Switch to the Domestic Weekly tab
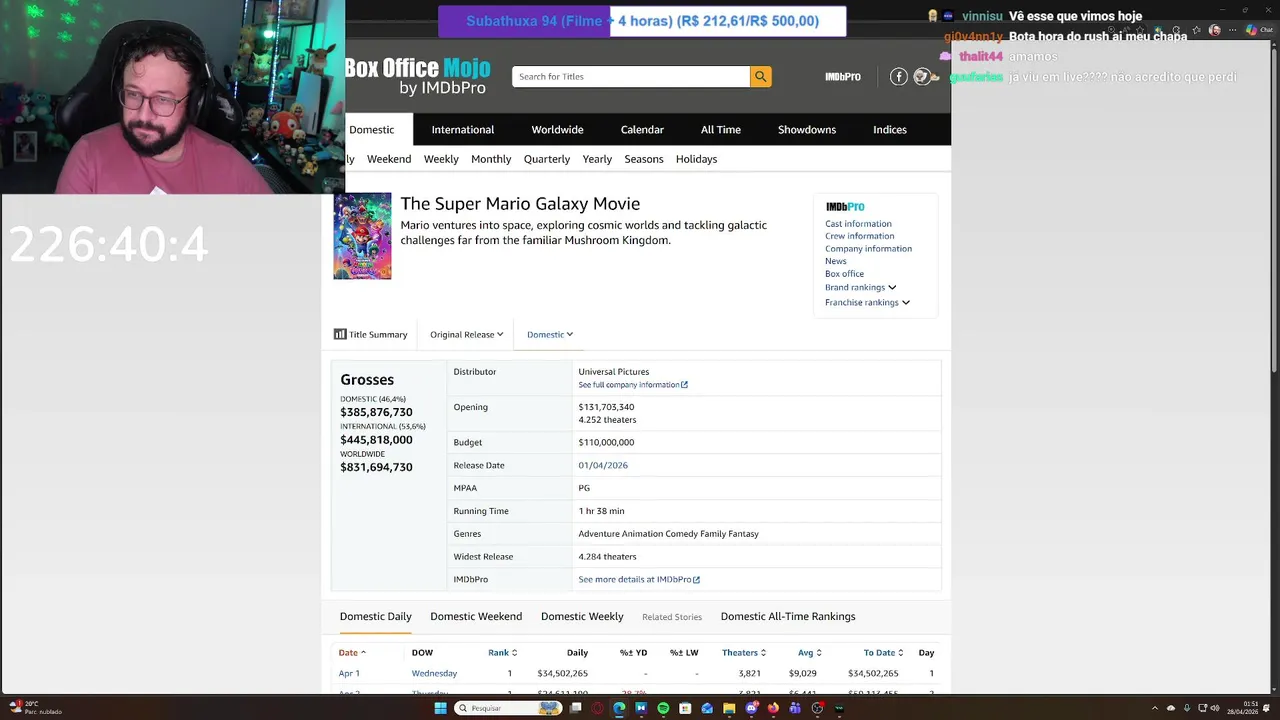 pos(582,617)
